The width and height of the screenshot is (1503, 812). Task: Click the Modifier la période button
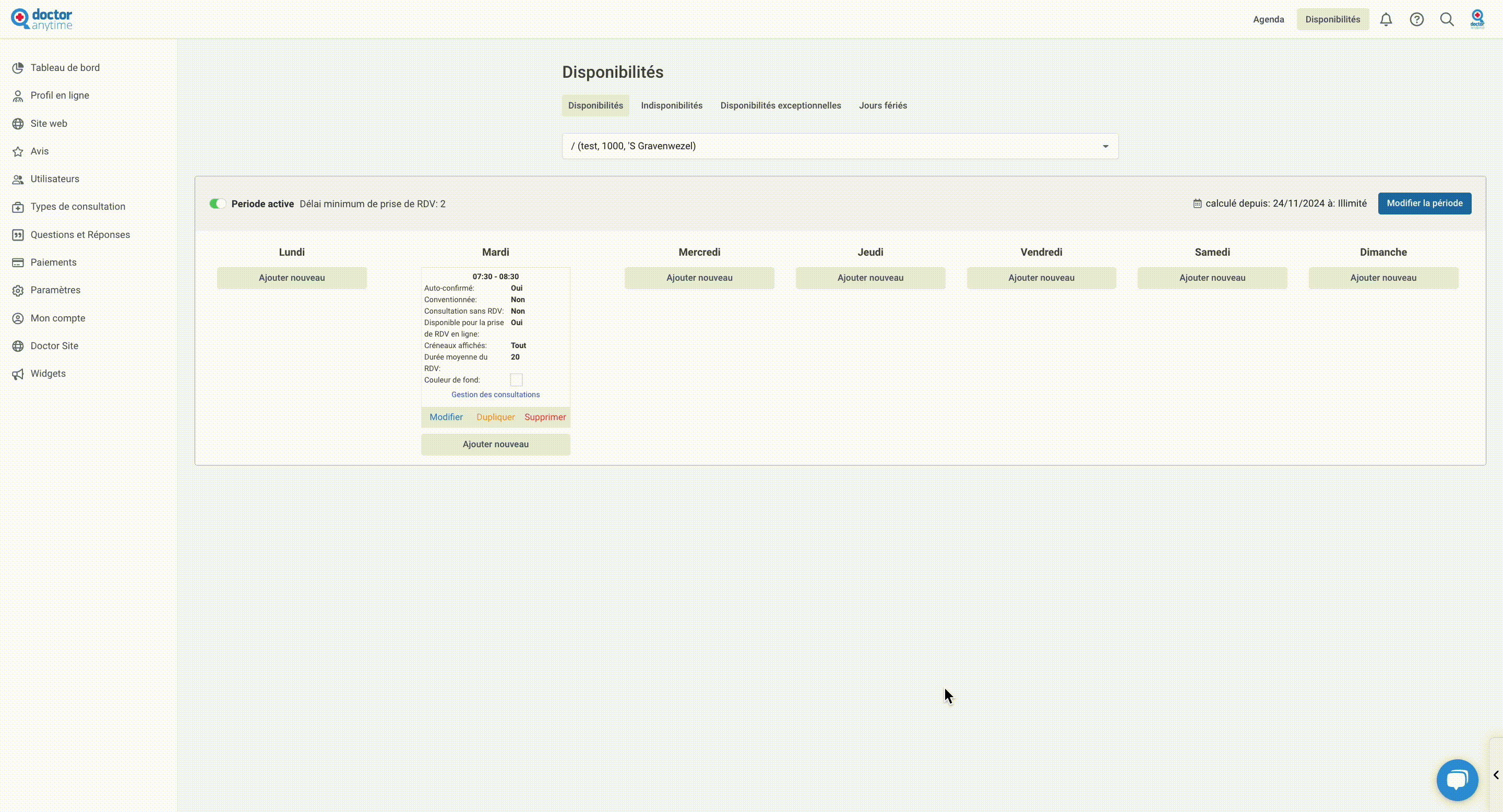tap(1424, 203)
